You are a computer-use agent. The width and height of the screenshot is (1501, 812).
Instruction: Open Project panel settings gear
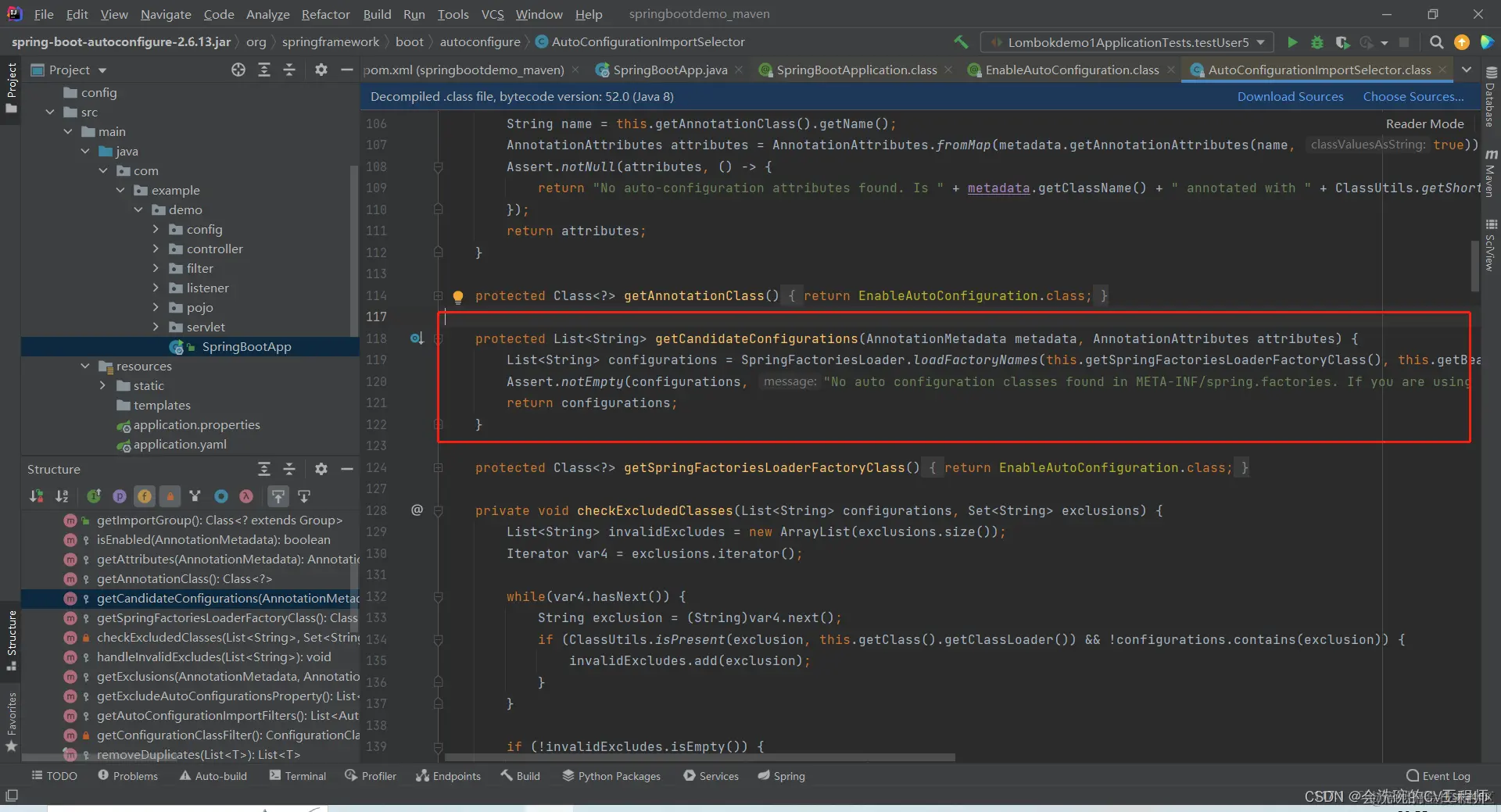coord(321,70)
